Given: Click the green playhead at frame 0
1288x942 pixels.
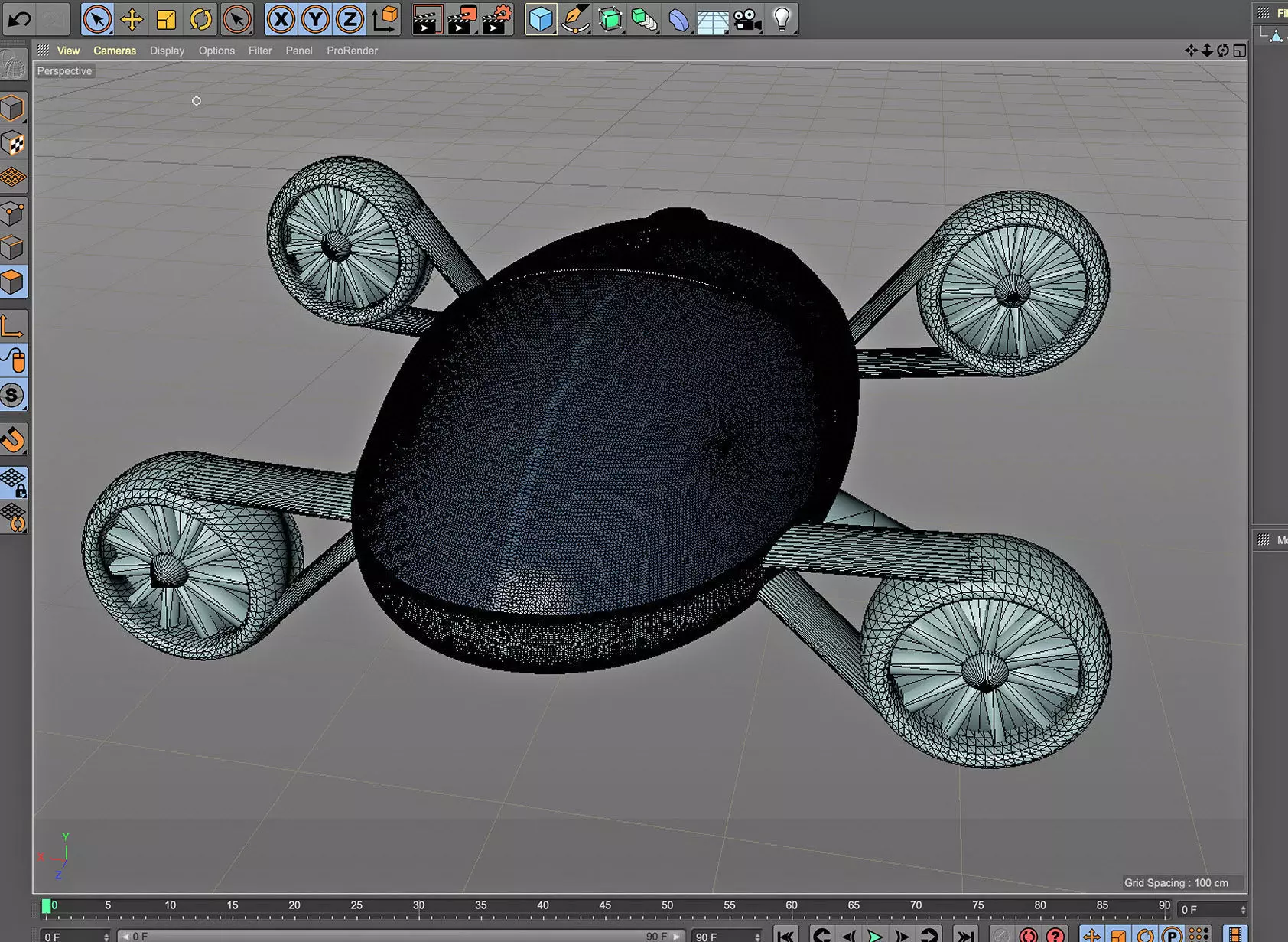Looking at the screenshot, I should point(46,907).
